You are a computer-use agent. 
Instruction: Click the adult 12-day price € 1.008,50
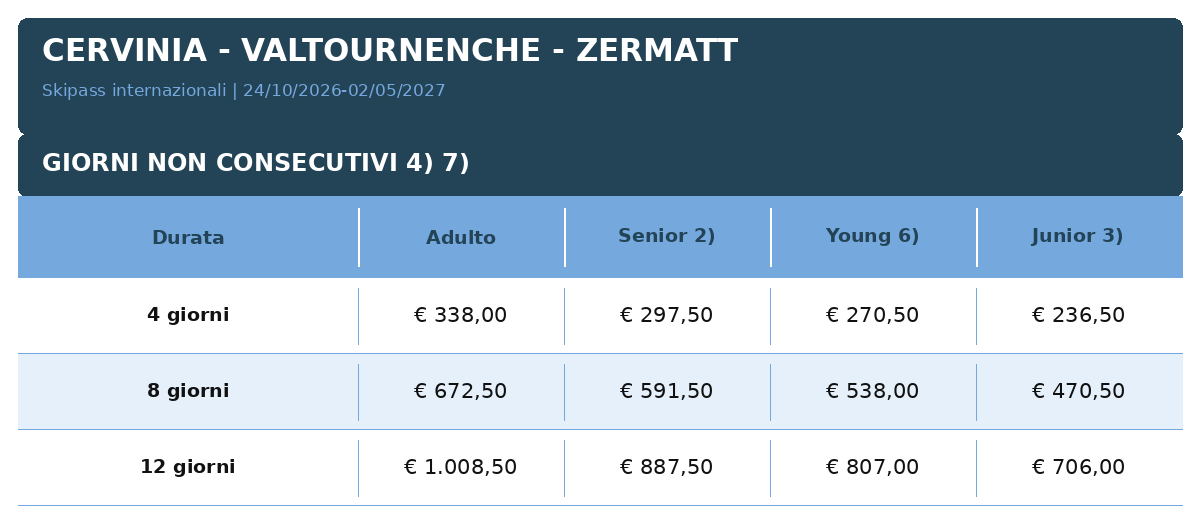click(461, 467)
